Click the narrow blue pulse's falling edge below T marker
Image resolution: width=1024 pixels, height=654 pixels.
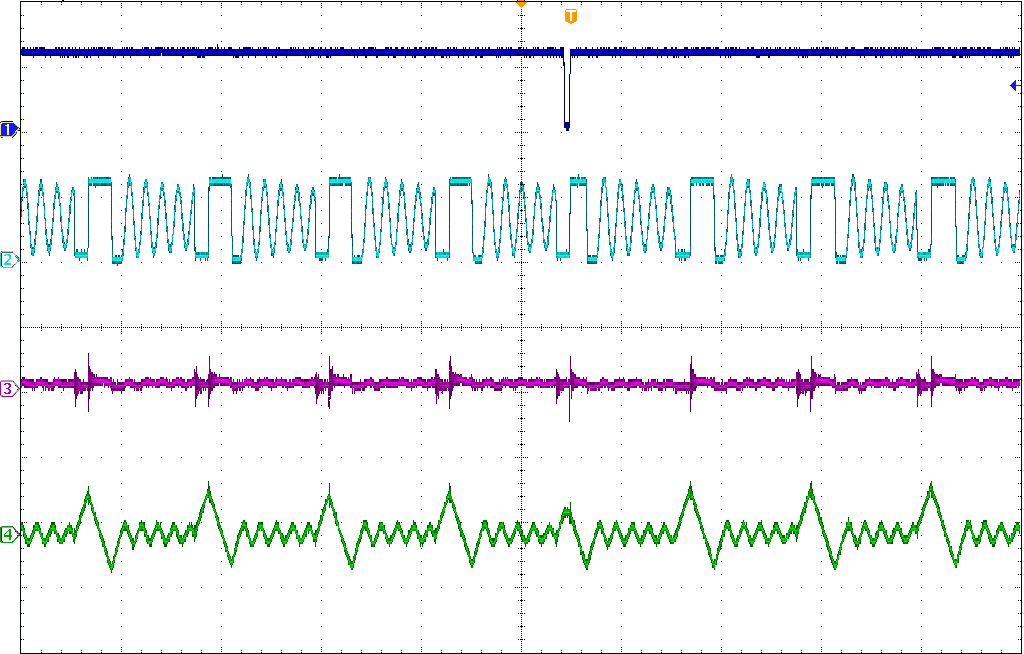click(x=565, y=90)
